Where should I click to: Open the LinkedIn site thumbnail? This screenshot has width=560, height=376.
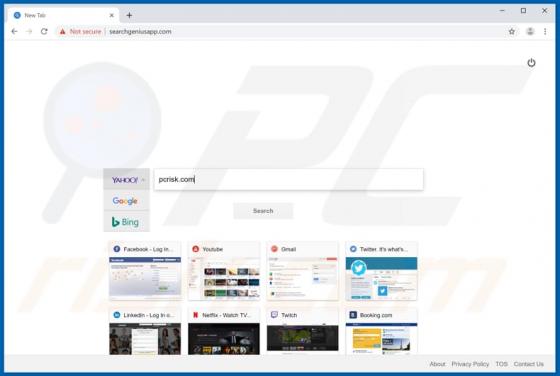tap(145, 339)
